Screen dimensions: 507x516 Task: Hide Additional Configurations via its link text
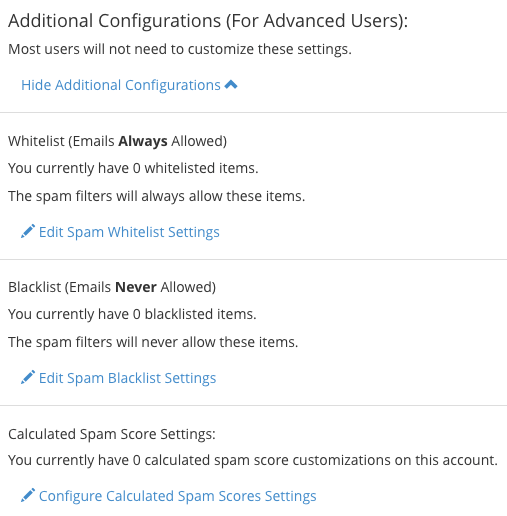(121, 85)
